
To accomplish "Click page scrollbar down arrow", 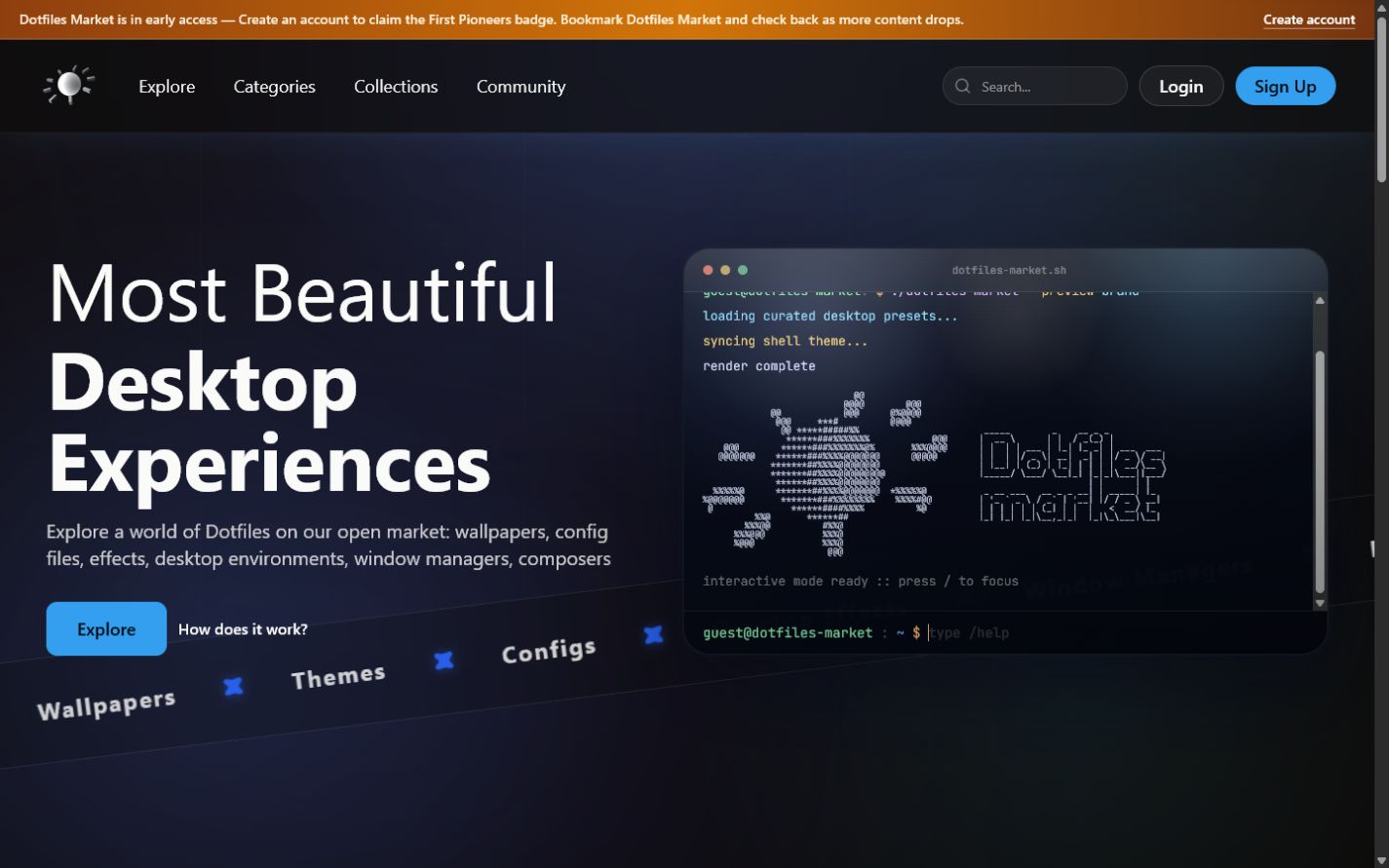I will tap(1381, 860).
